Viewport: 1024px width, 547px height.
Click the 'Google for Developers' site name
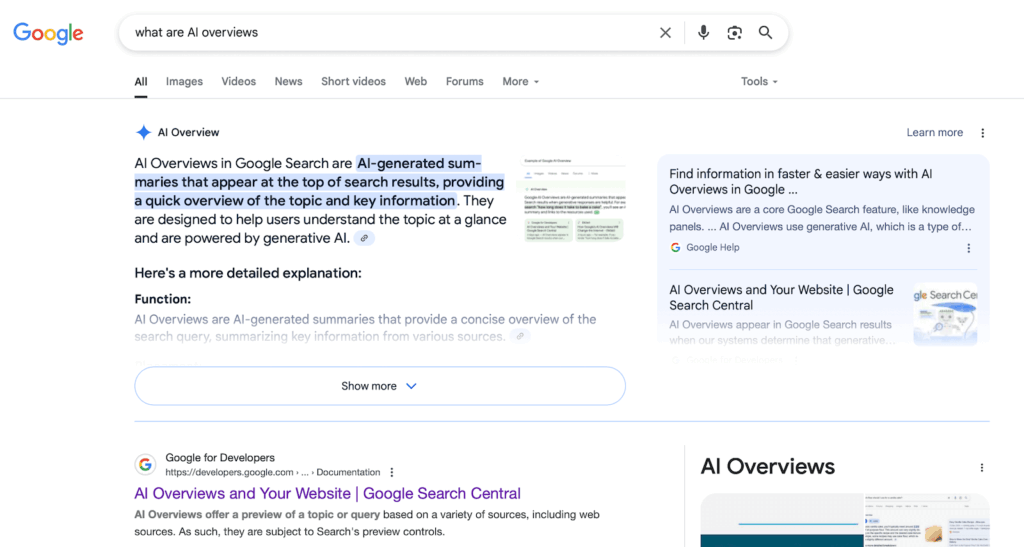tap(220, 458)
